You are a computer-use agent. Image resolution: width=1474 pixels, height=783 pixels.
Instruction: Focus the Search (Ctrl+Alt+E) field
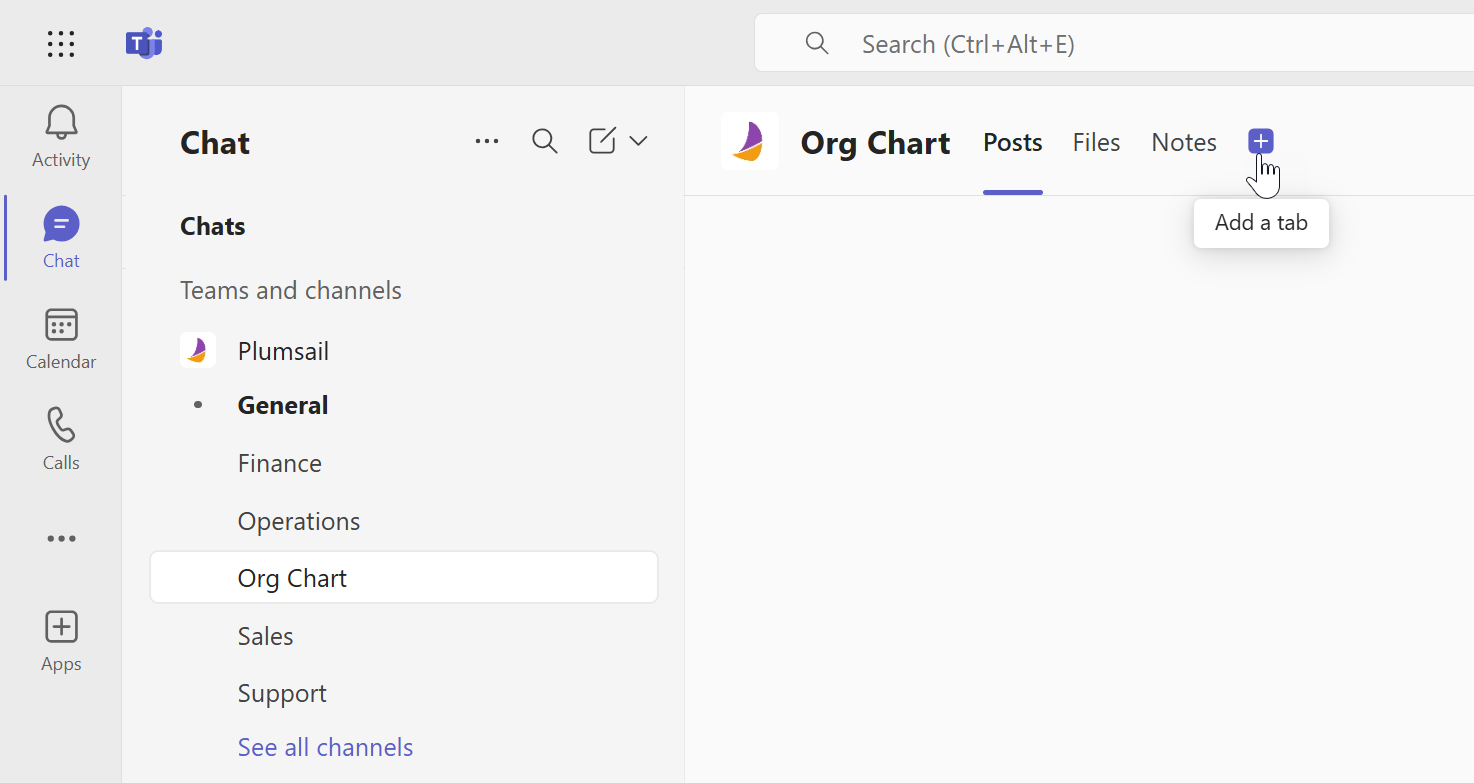[1114, 43]
